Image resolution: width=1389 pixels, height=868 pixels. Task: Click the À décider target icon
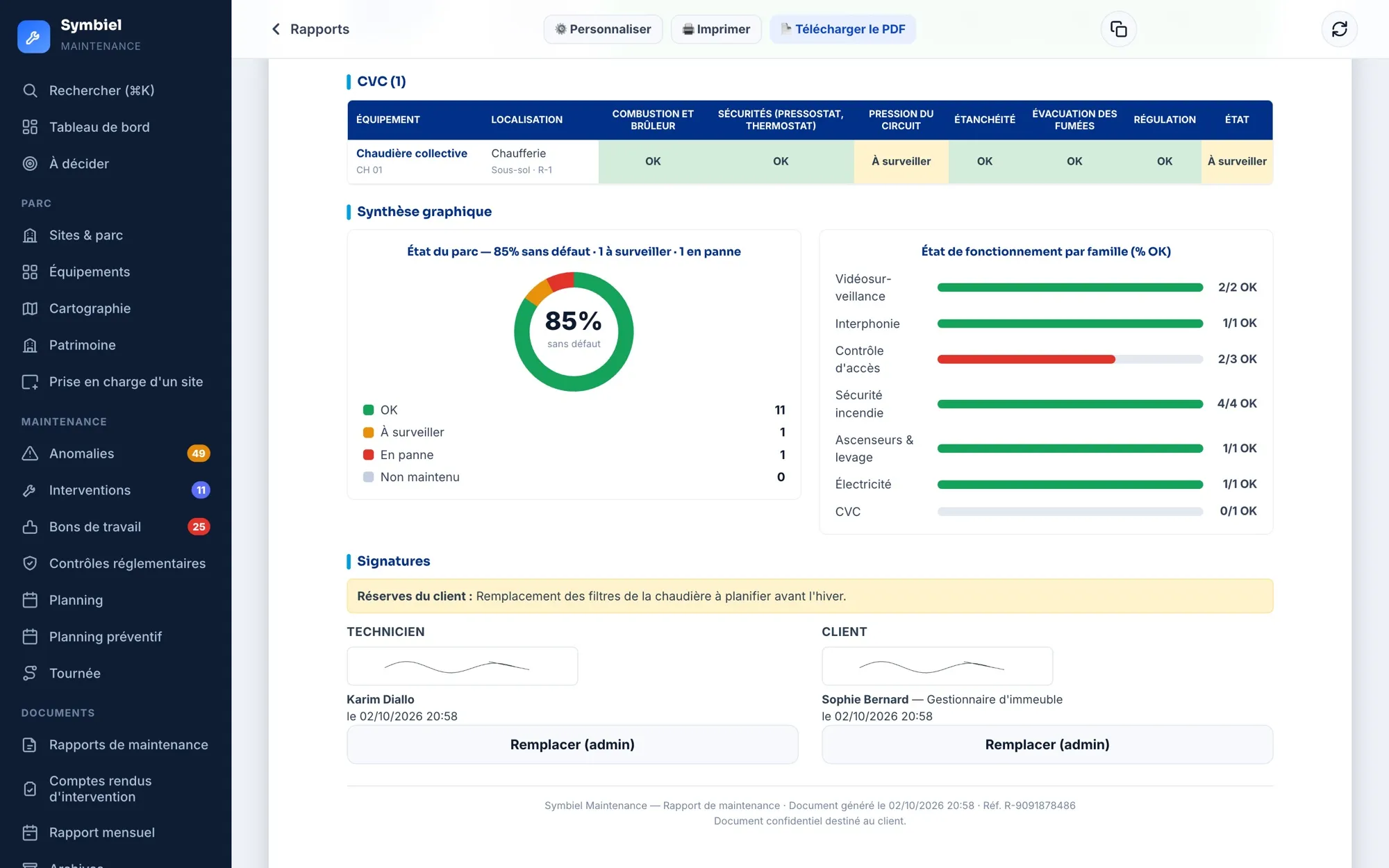(x=30, y=164)
